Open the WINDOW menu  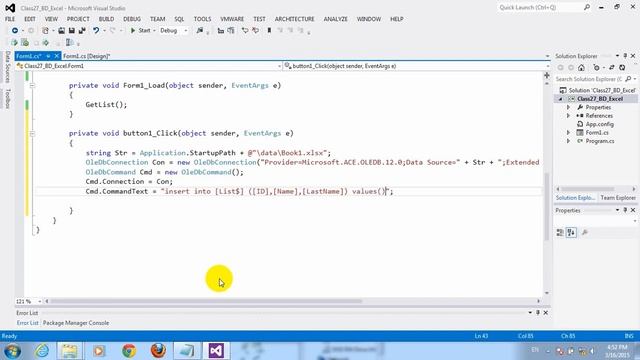click(369, 19)
